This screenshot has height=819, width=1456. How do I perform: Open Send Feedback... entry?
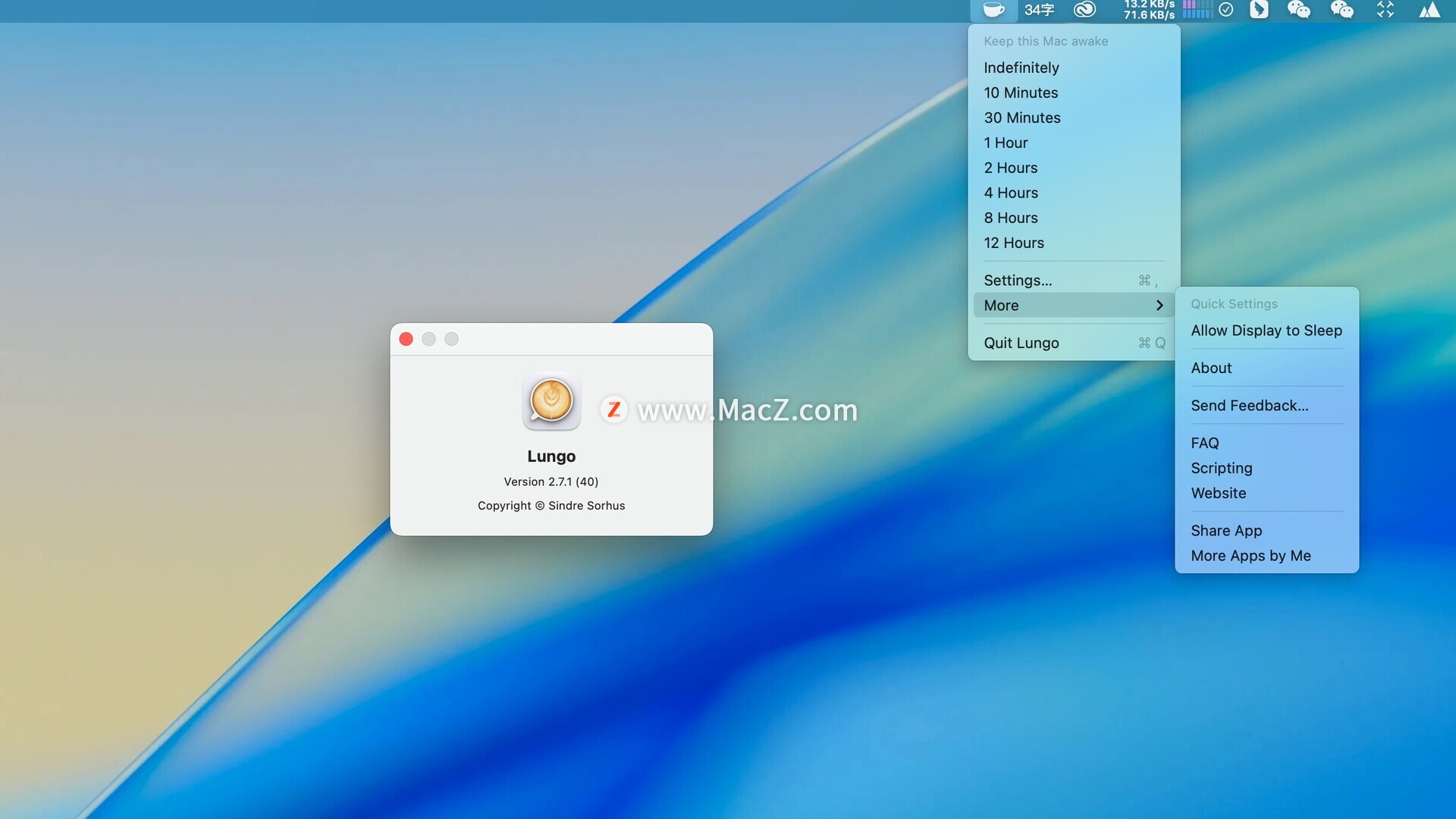click(x=1249, y=406)
